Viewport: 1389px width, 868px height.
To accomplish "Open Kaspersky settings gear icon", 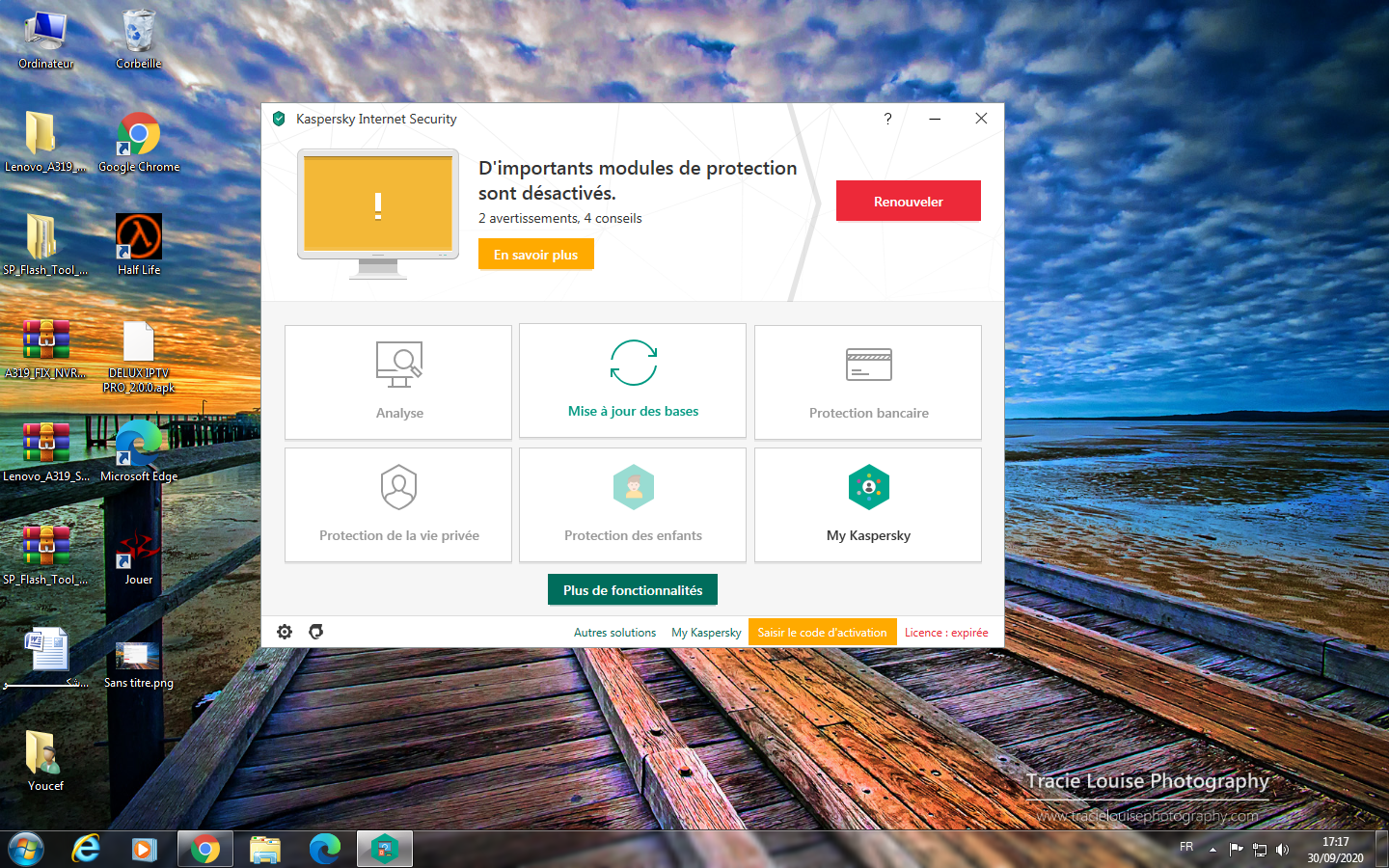I will [x=285, y=632].
